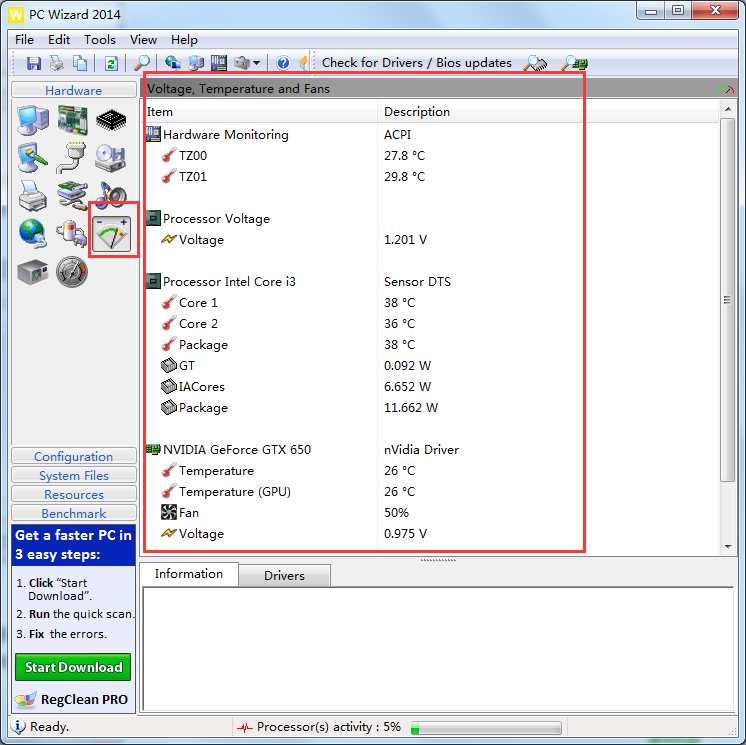Click the magnifying glass Search icon
The width and height of the screenshot is (746, 745).
pos(141,63)
